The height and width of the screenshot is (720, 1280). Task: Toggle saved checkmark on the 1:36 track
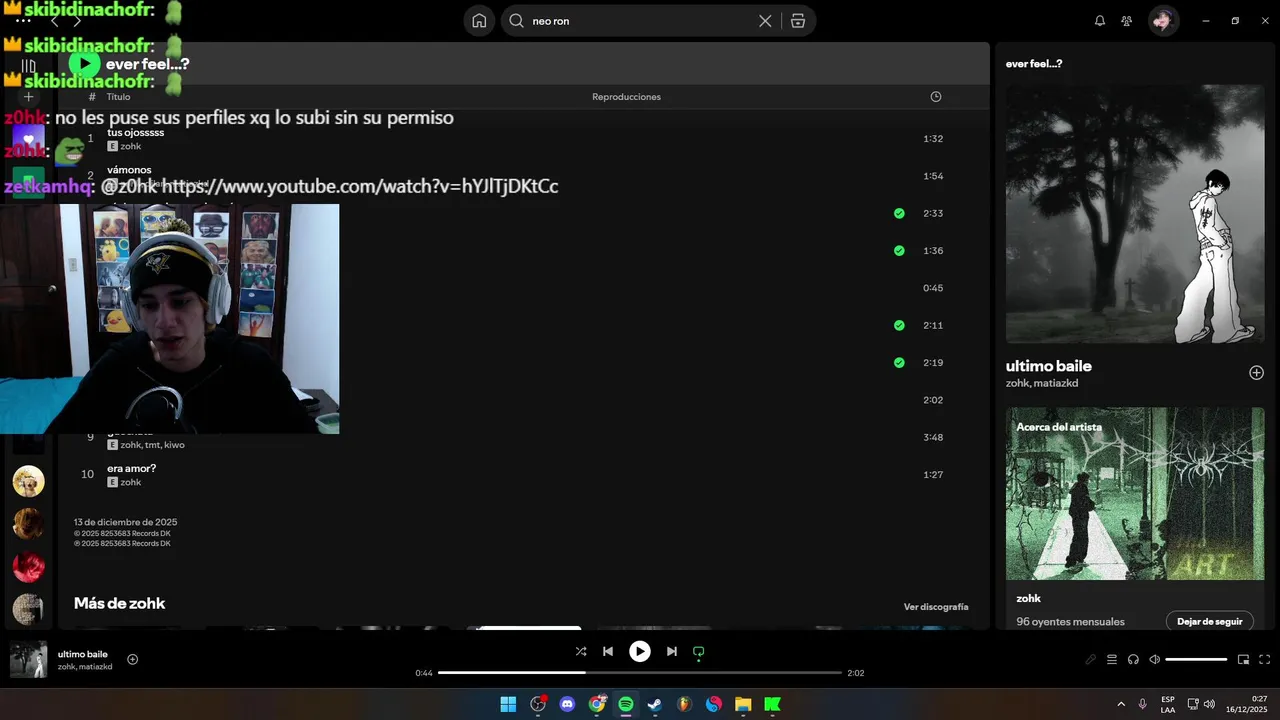(899, 251)
